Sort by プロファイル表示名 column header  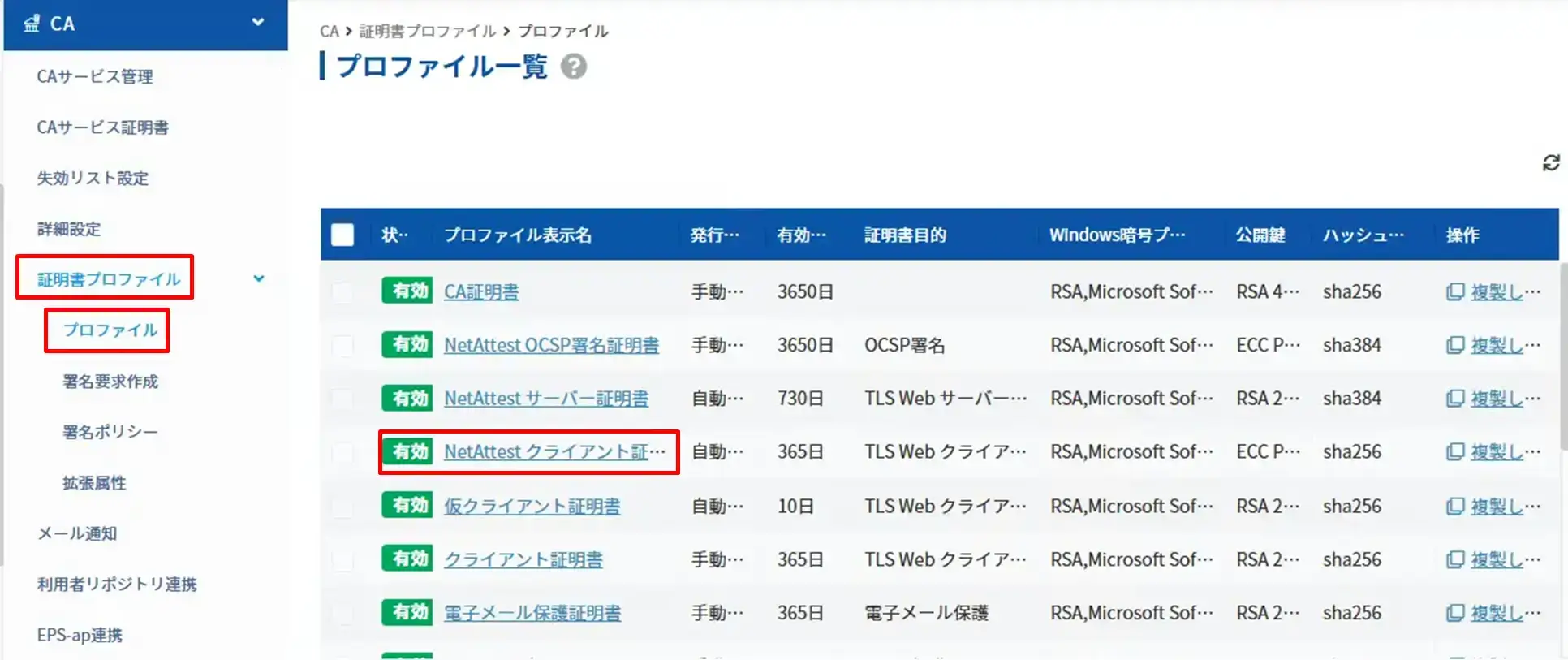coord(517,235)
